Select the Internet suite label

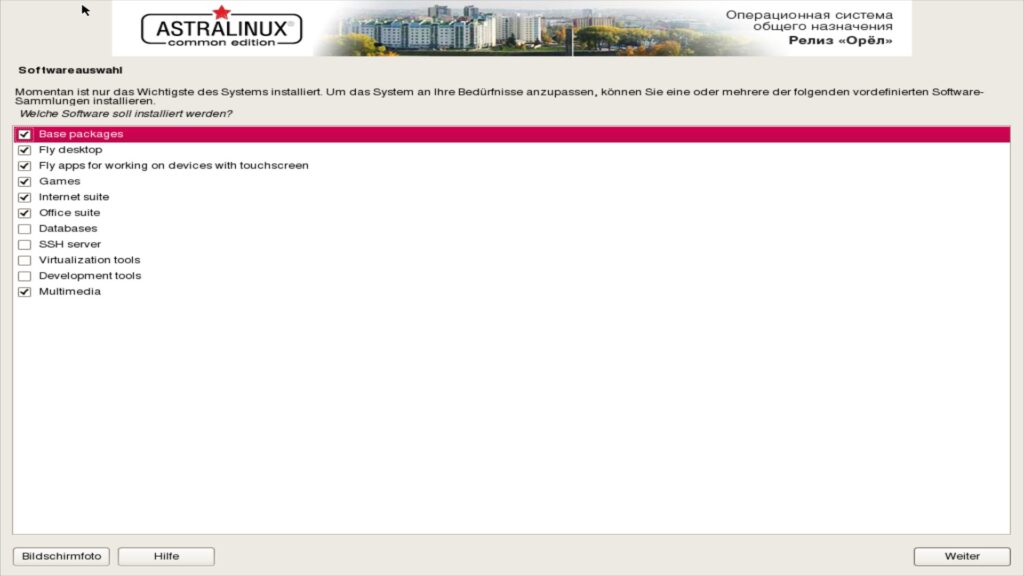[x=74, y=197]
